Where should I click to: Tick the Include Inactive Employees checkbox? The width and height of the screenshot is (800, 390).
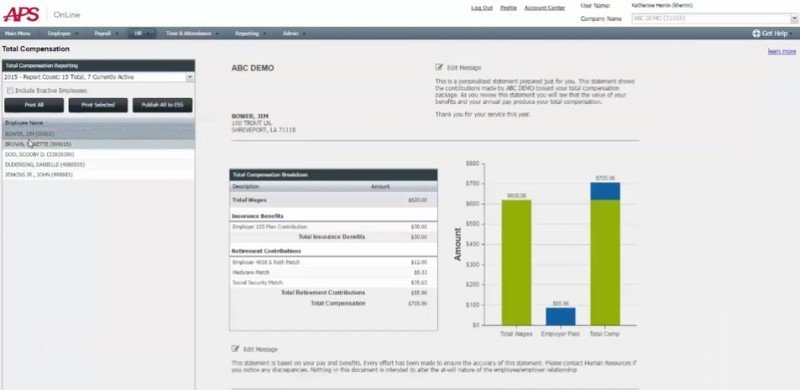click(10, 91)
